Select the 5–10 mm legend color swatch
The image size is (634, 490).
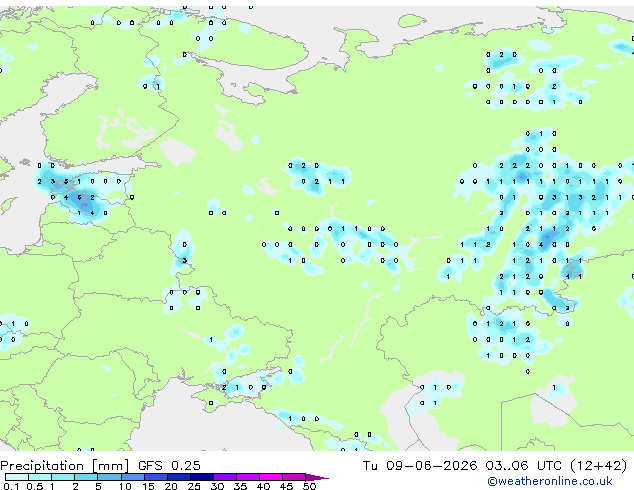[110, 477]
